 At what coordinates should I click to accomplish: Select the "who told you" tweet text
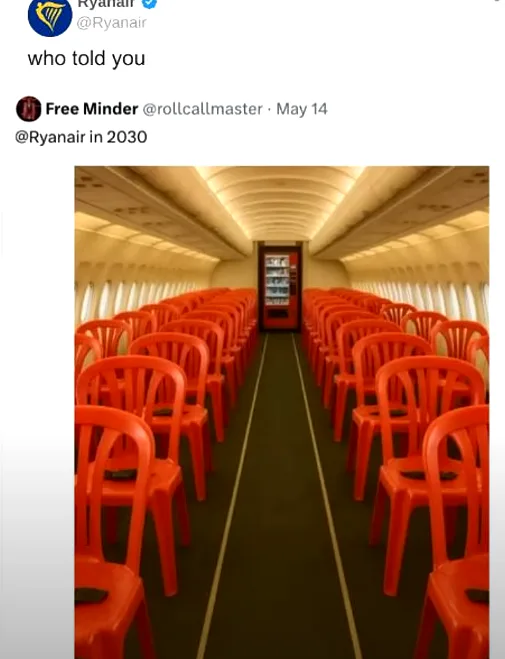coord(87,58)
